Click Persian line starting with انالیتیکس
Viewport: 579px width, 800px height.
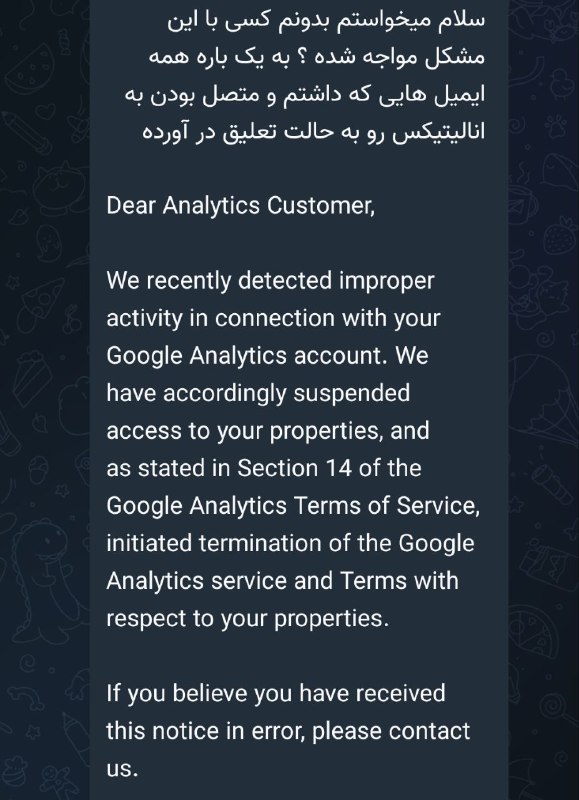click(x=314, y=133)
